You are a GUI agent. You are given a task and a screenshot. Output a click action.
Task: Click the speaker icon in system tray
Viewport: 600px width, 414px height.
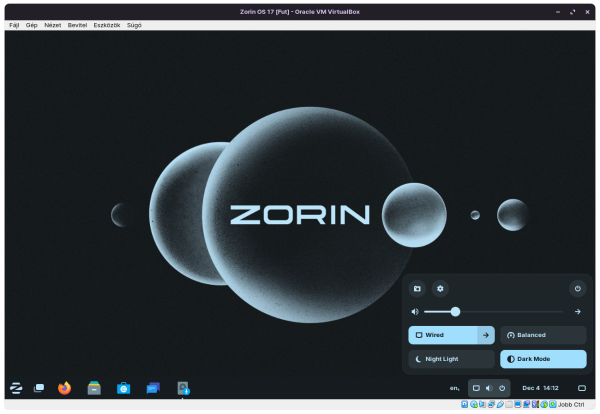[489, 388]
